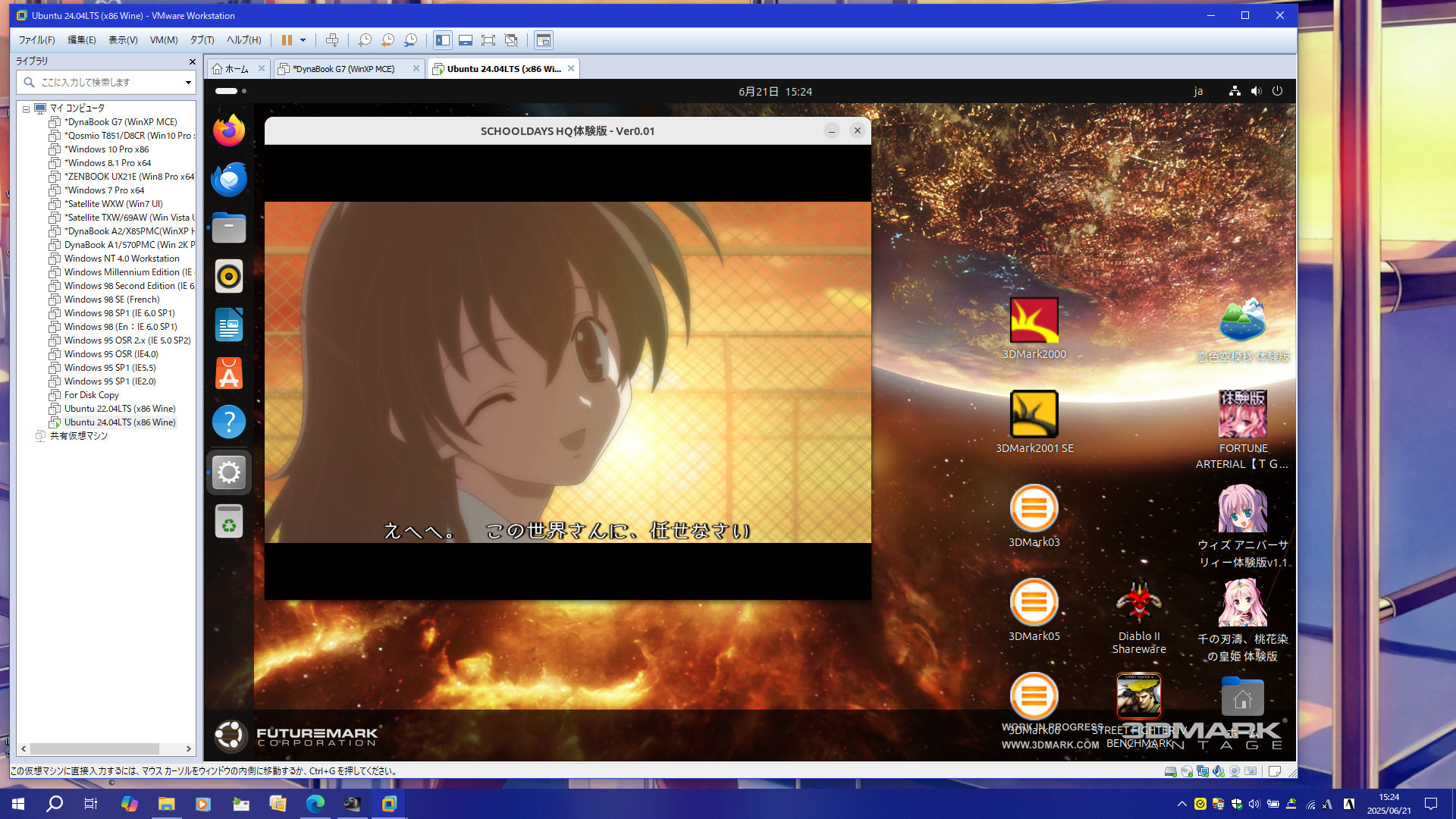Select the 共有仮想マシン library entry
This screenshot has width=1456, height=819.
pyautogui.click(x=78, y=436)
